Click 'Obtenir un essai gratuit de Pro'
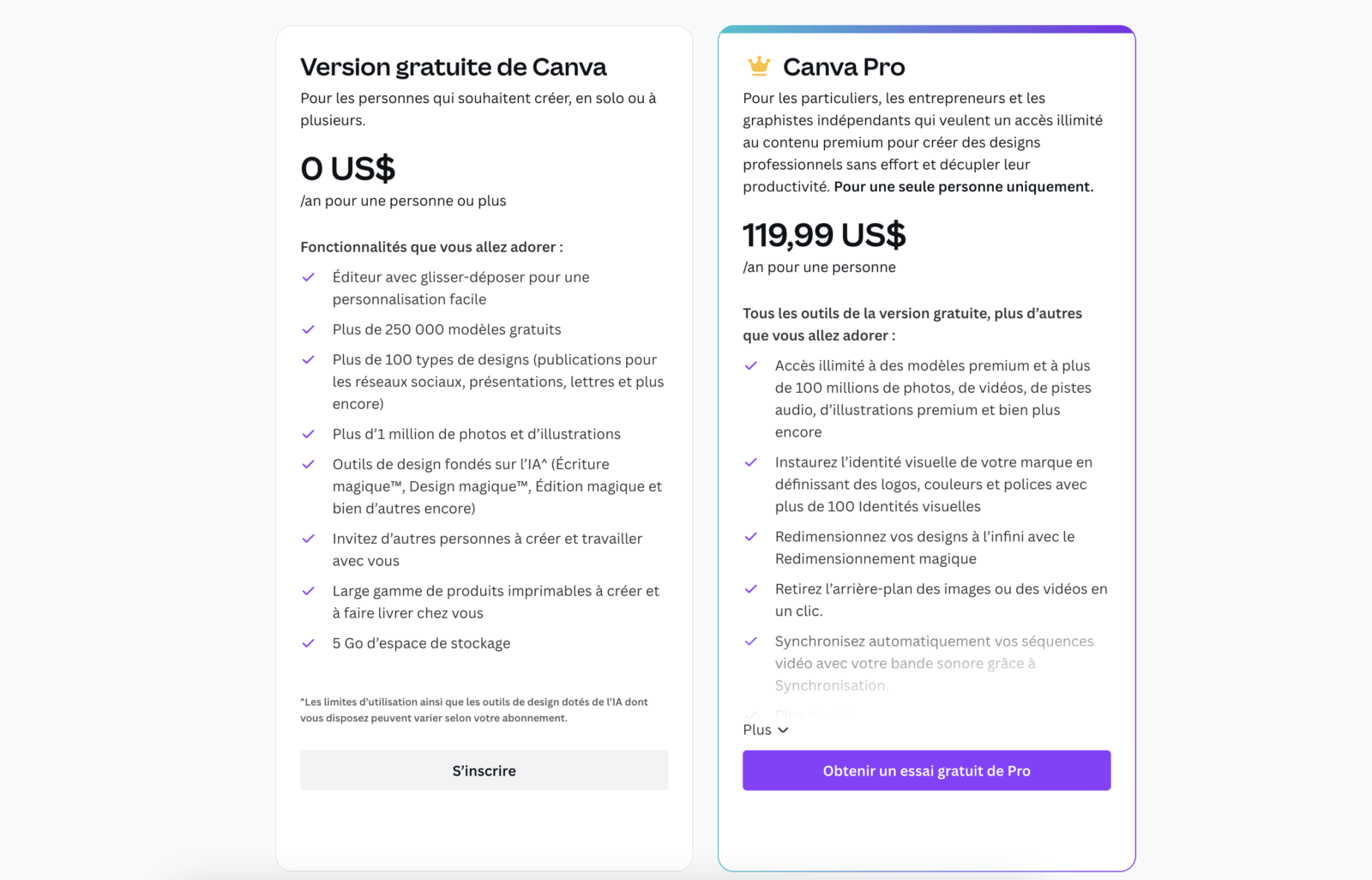This screenshot has width=1372, height=880. pos(926,770)
